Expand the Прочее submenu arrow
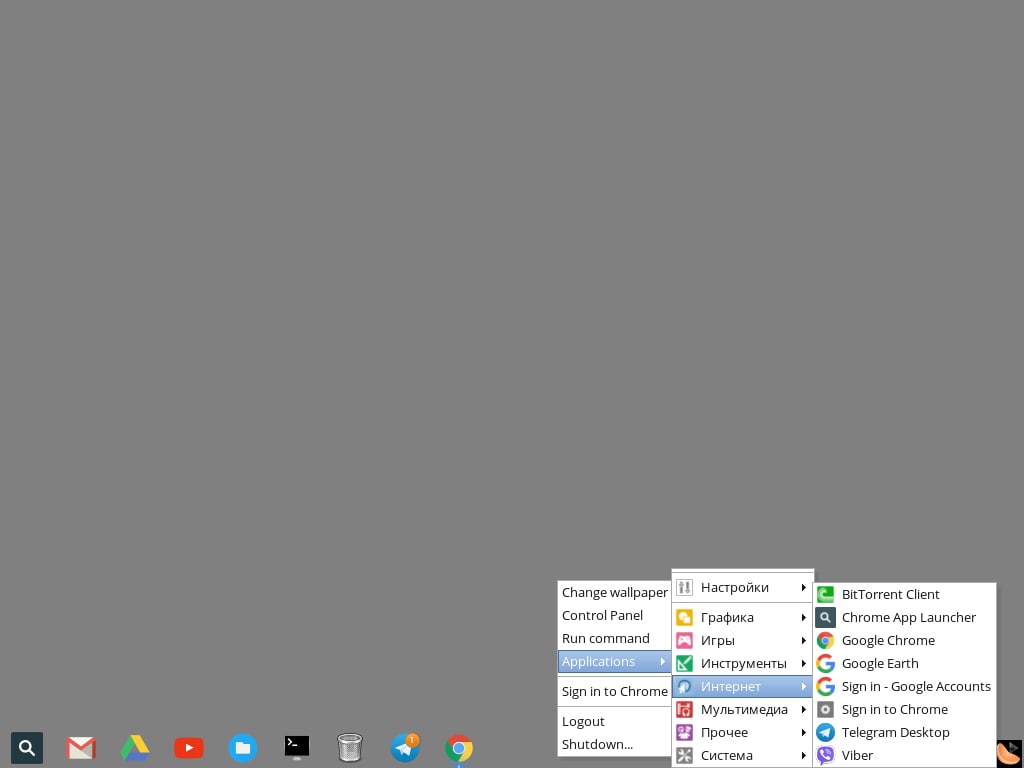 click(803, 733)
